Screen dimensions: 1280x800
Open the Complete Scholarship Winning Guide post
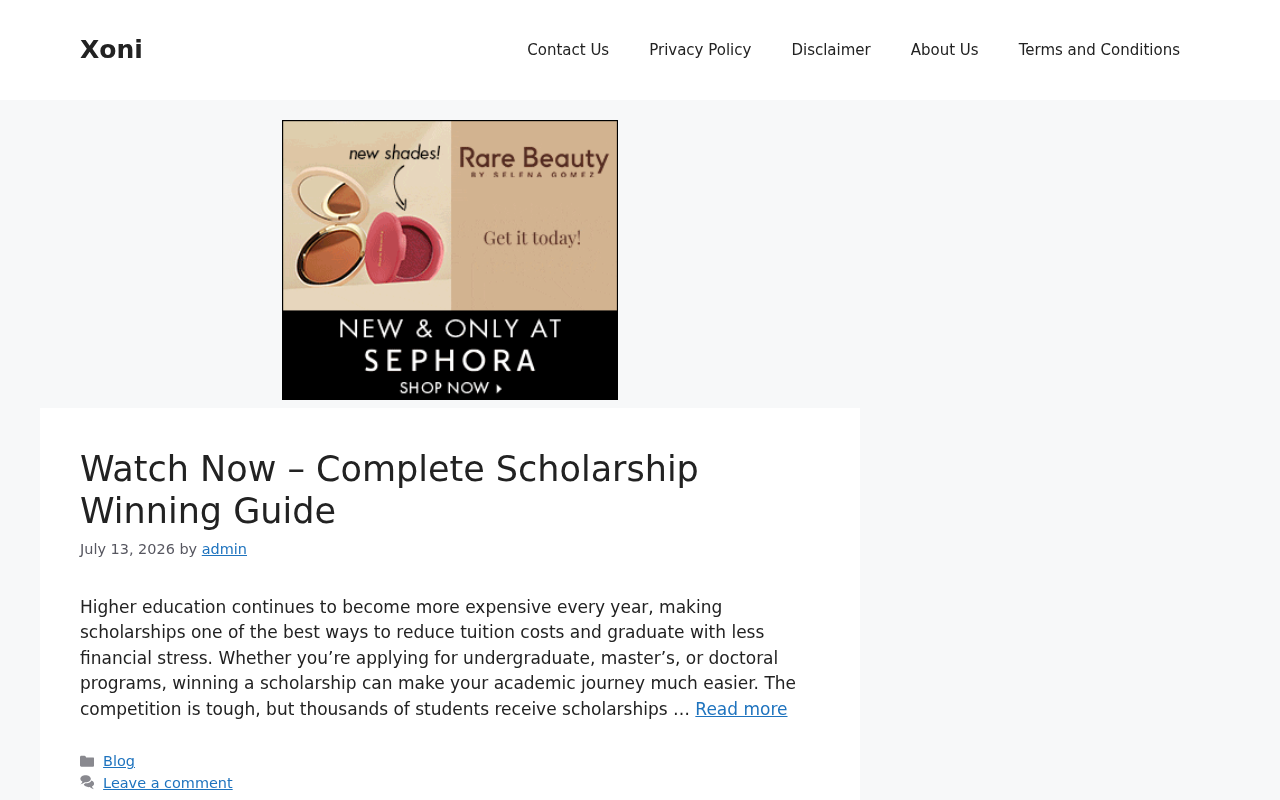click(389, 490)
